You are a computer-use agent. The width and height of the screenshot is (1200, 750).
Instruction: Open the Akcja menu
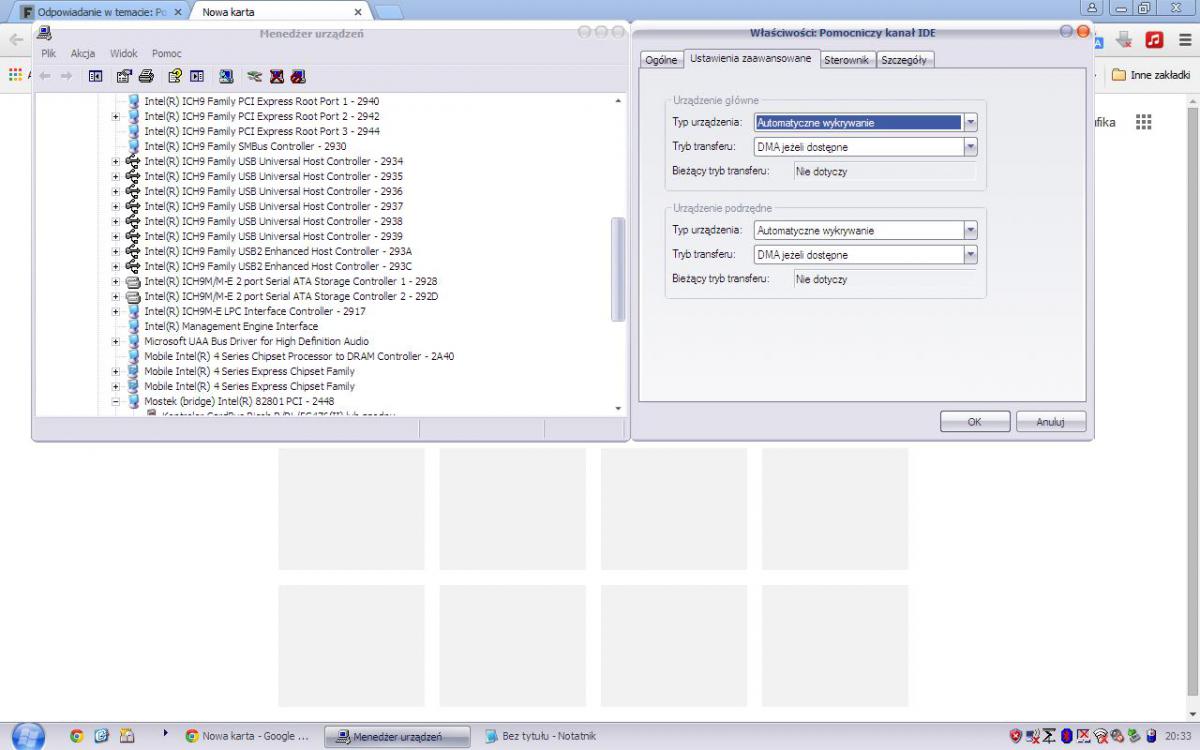click(x=83, y=53)
